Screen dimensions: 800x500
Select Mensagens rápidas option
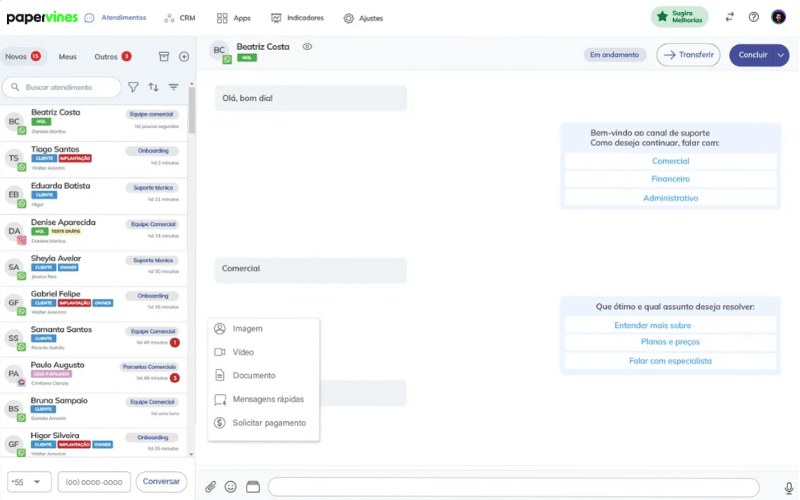263,399
